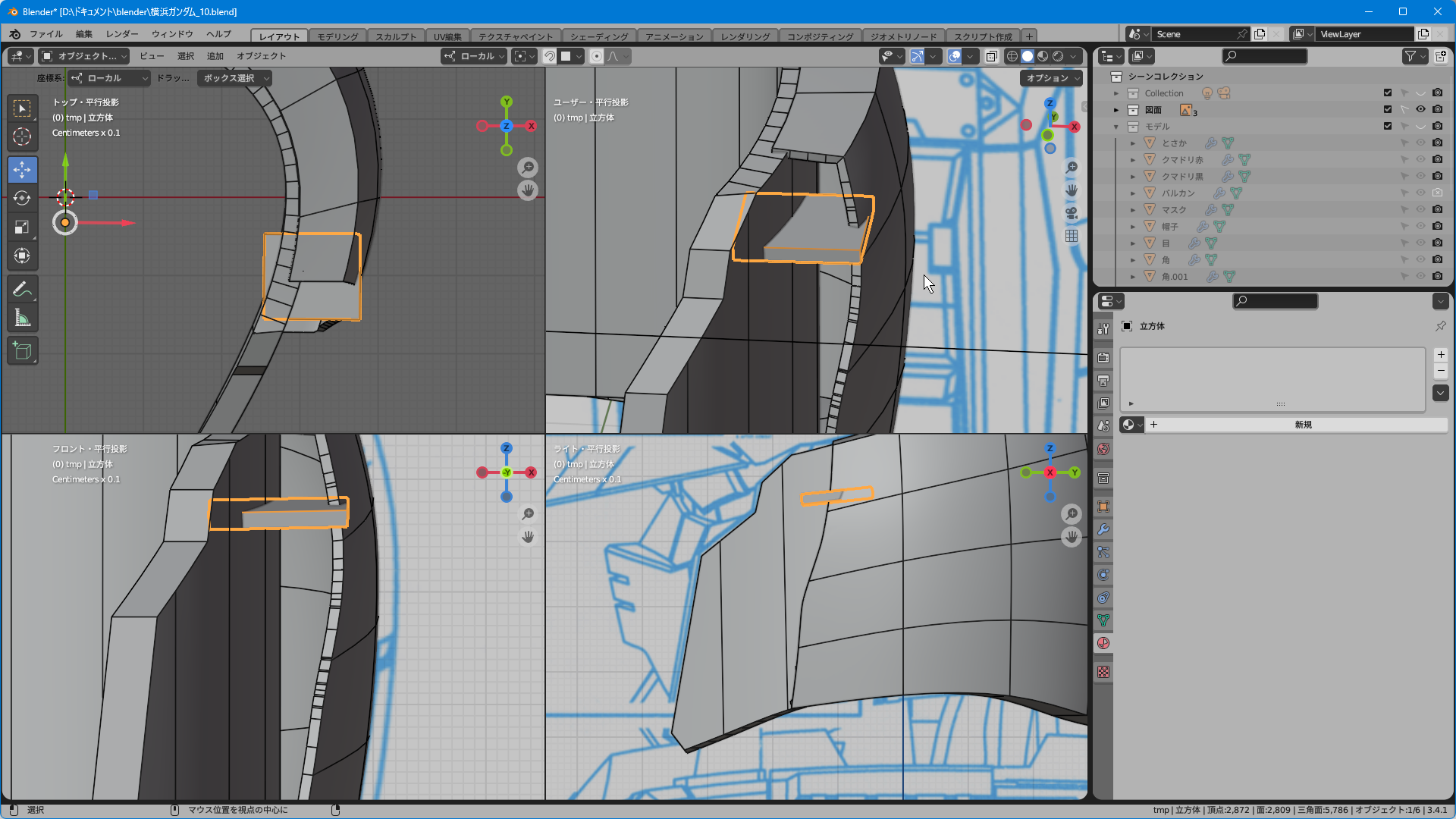Switch to the モデリング workspace tab
1456x819 pixels.
[x=337, y=36]
